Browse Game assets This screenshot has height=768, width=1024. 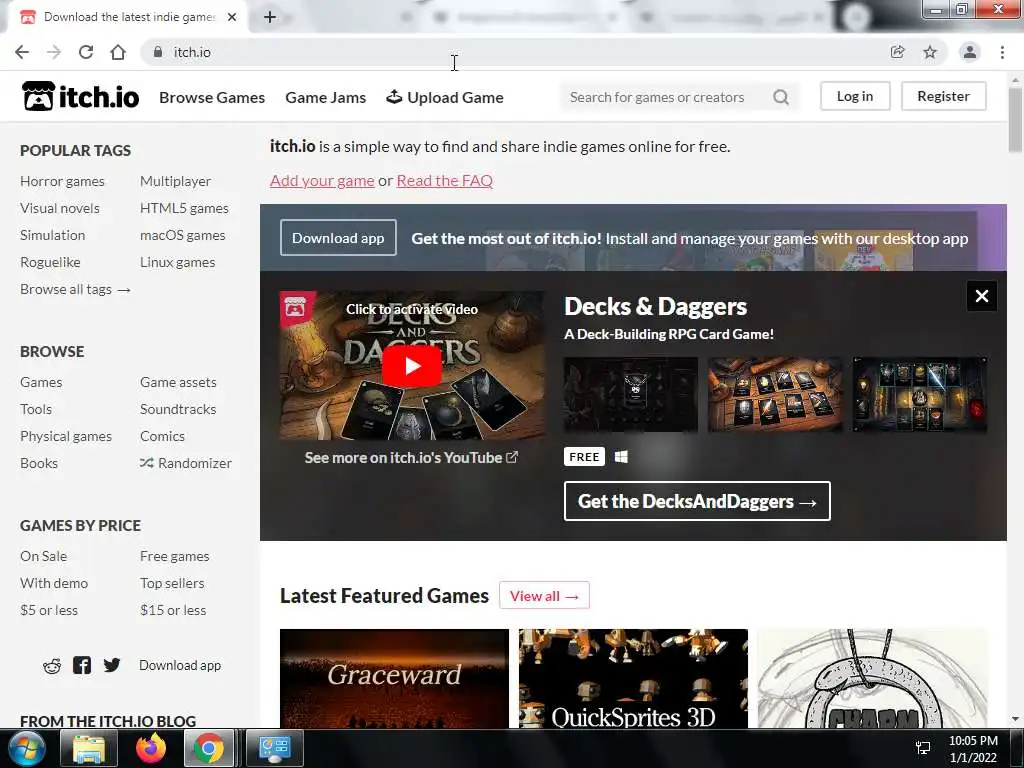pyautogui.click(x=178, y=382)
